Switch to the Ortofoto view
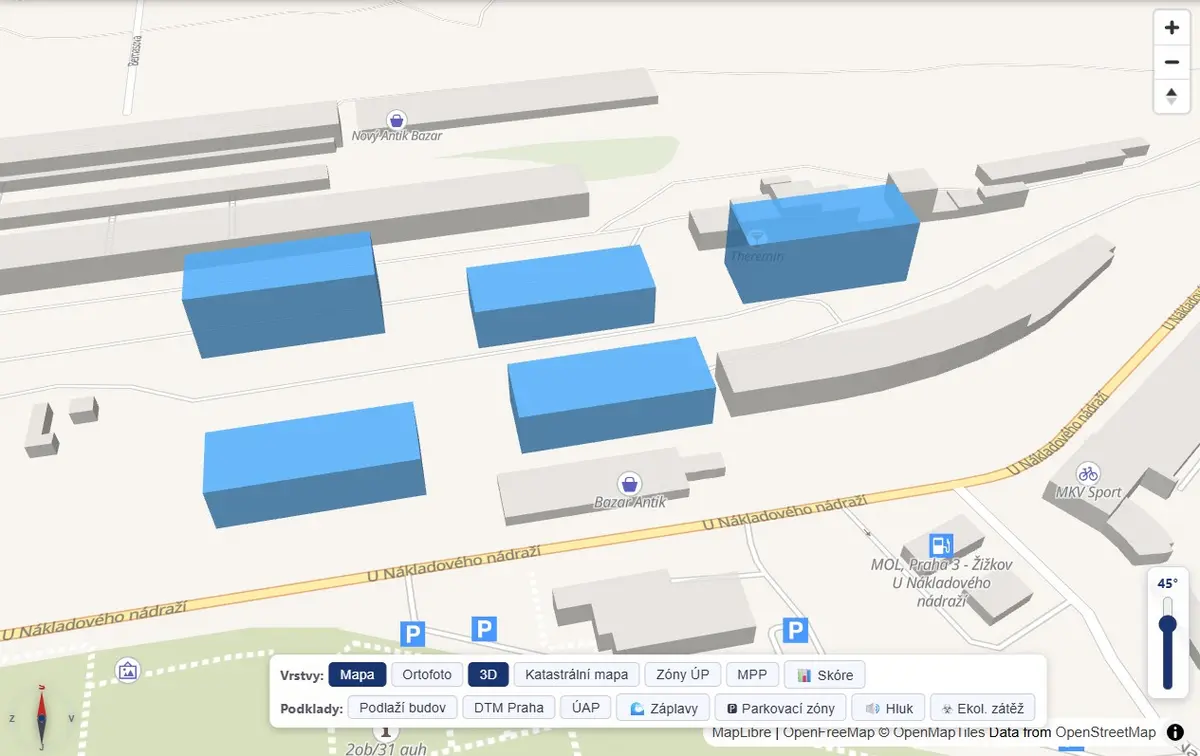The width and height of the screenshot is (1200, 756). point(427,674)
